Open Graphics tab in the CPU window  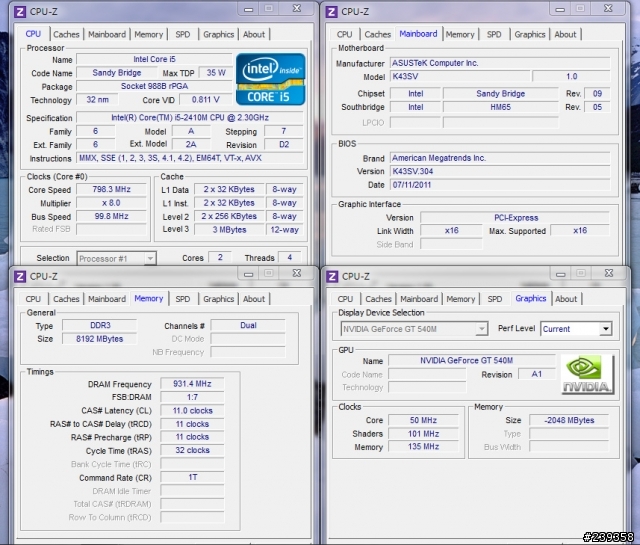(219, 34)
